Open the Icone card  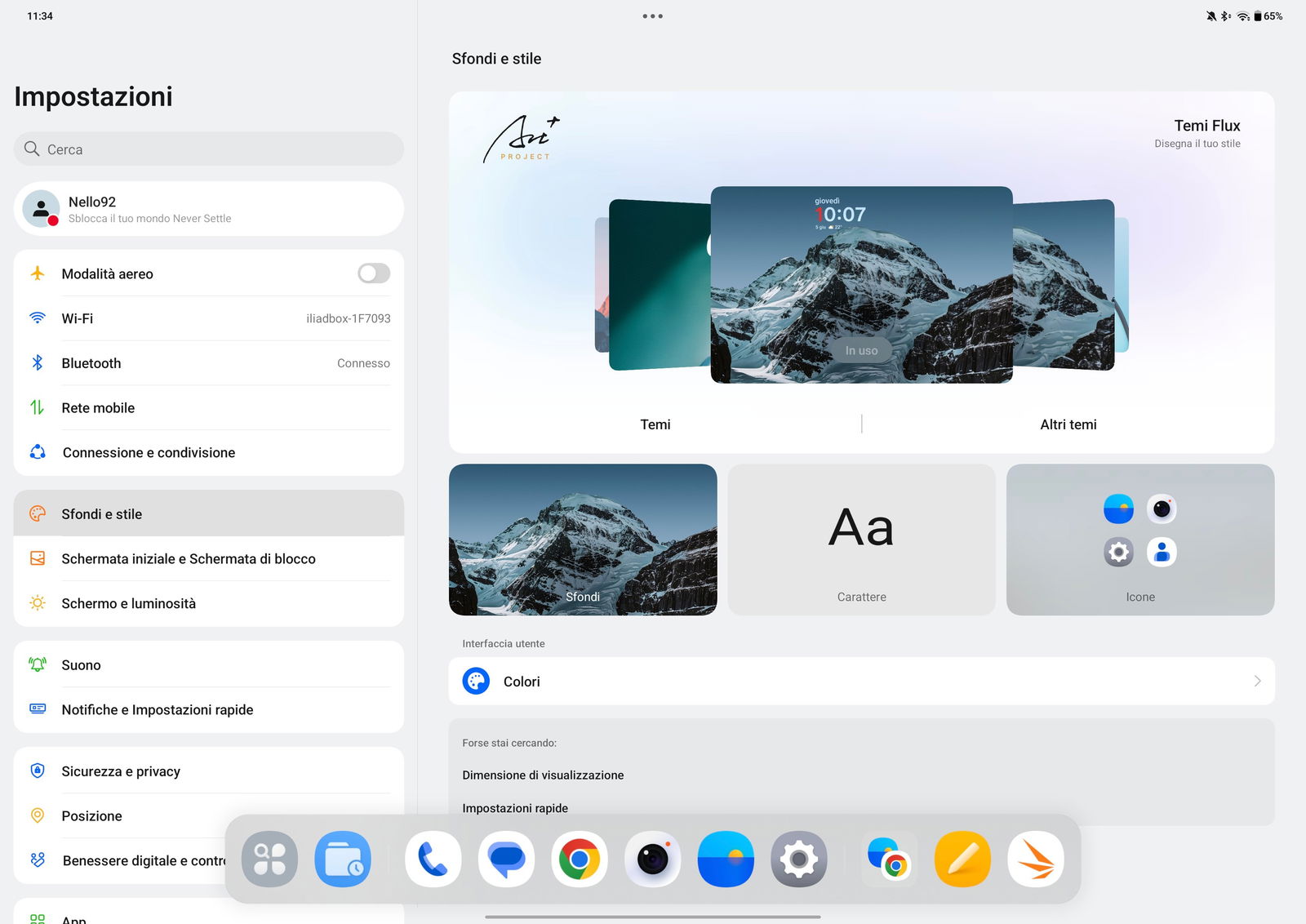[x=1140, y=540]
